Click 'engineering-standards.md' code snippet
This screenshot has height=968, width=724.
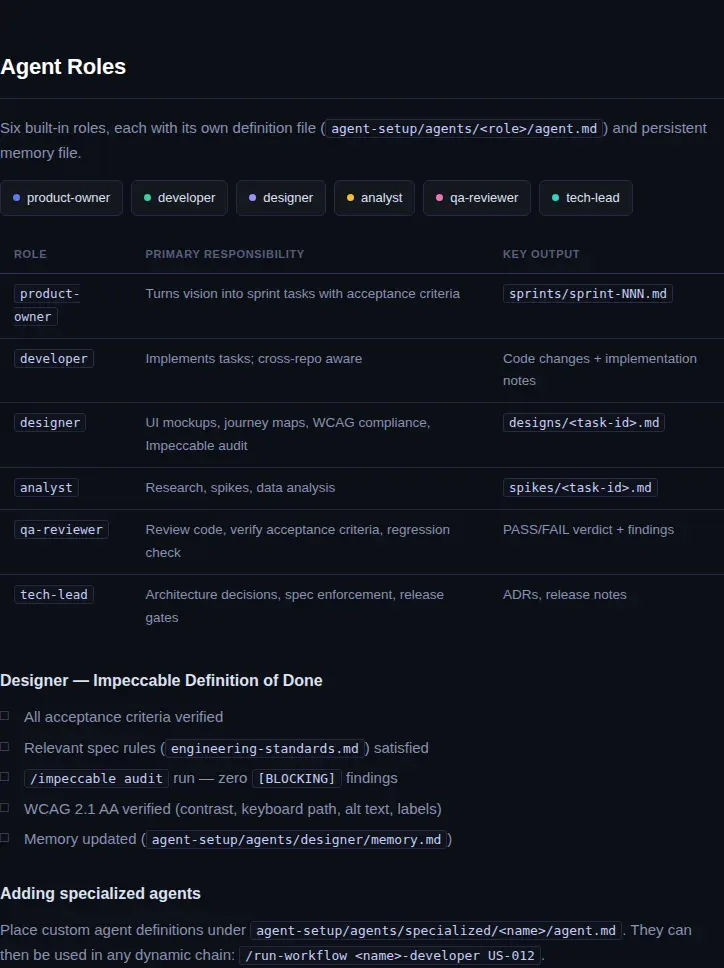pos(265,748)
